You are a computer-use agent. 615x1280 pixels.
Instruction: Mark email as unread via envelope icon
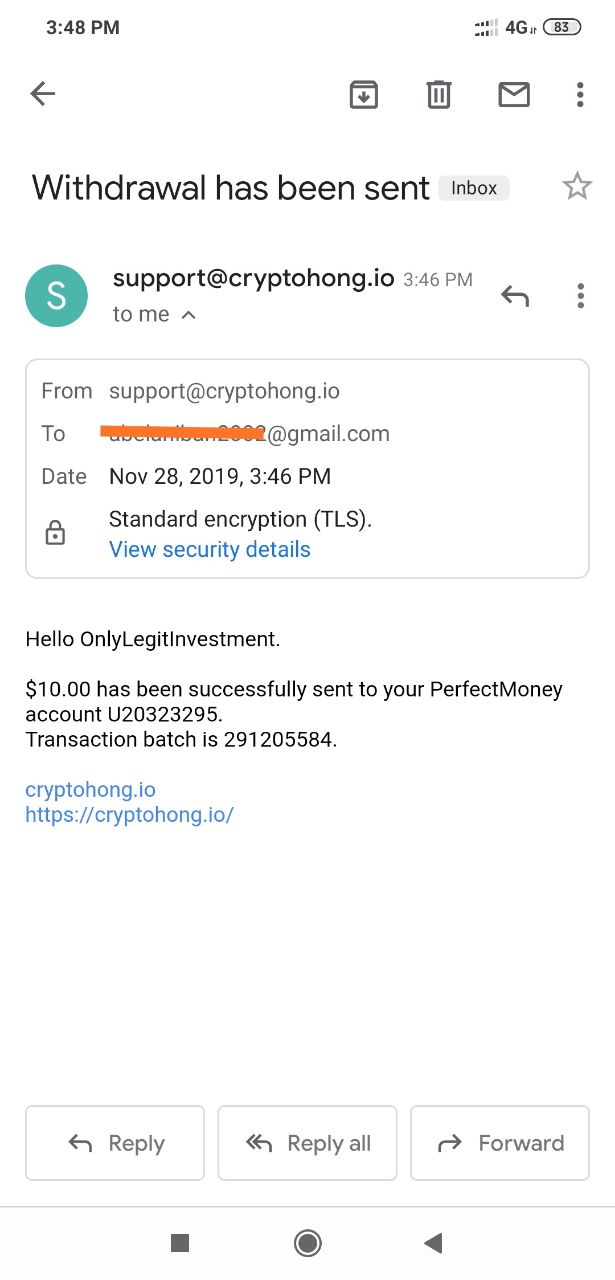[513, 94]
